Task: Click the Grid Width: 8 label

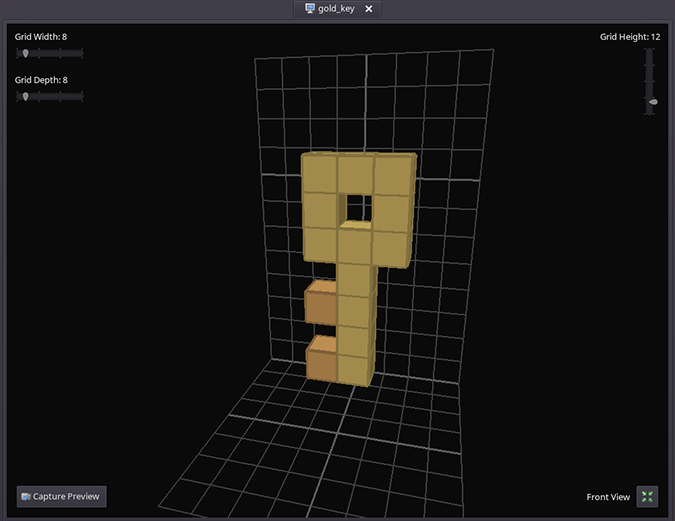Action: coord(41,37)
